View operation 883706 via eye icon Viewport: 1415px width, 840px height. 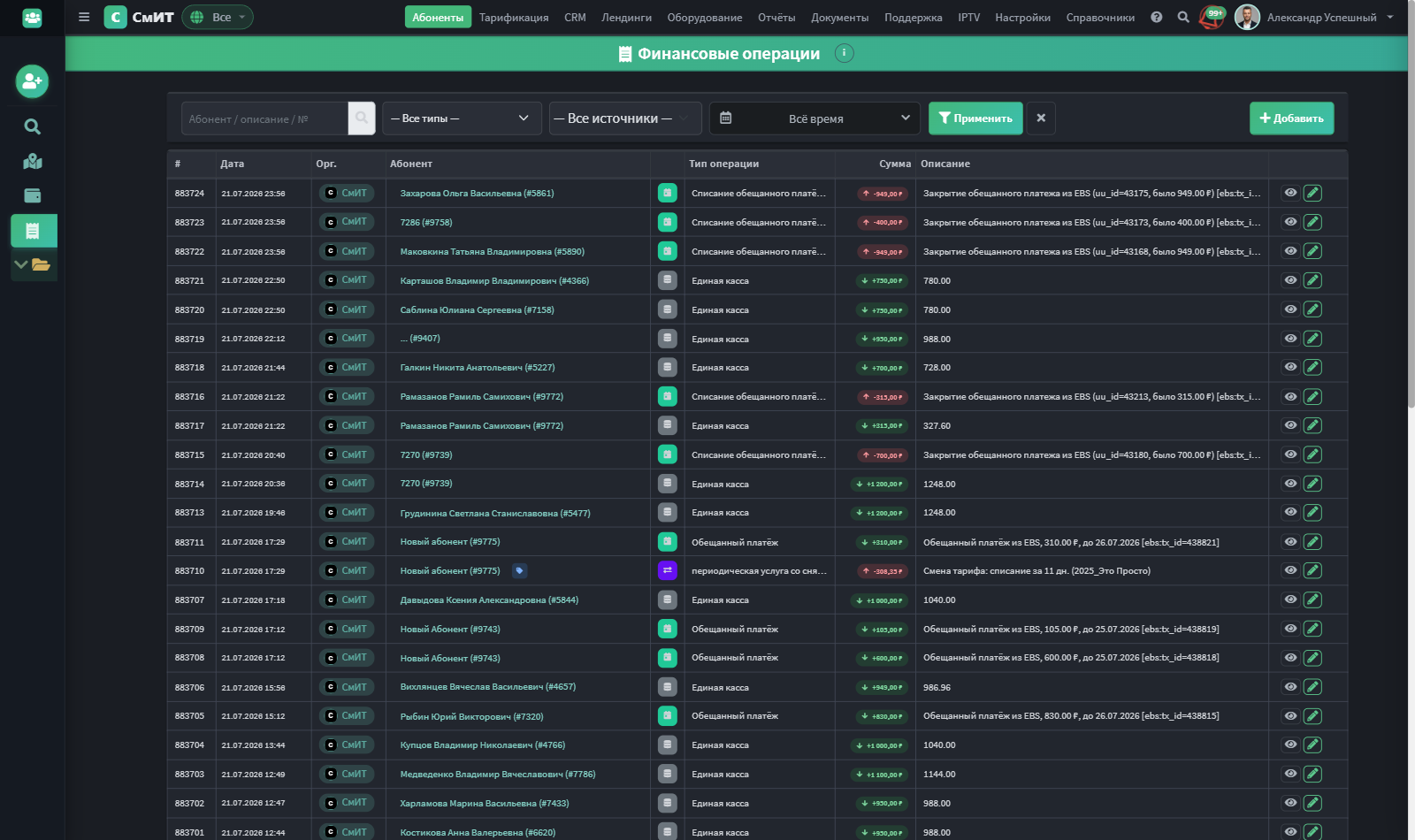[1291, 687]
